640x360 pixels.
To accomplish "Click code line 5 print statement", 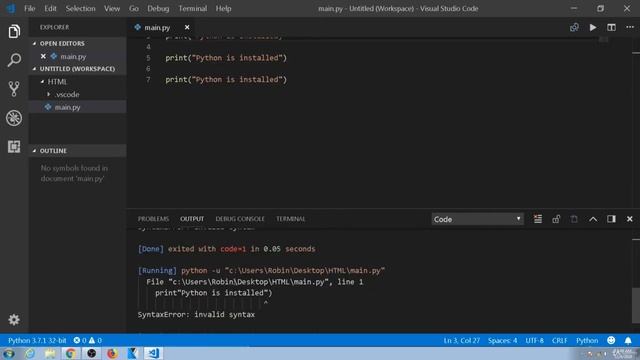I will [x=226, y=58].
